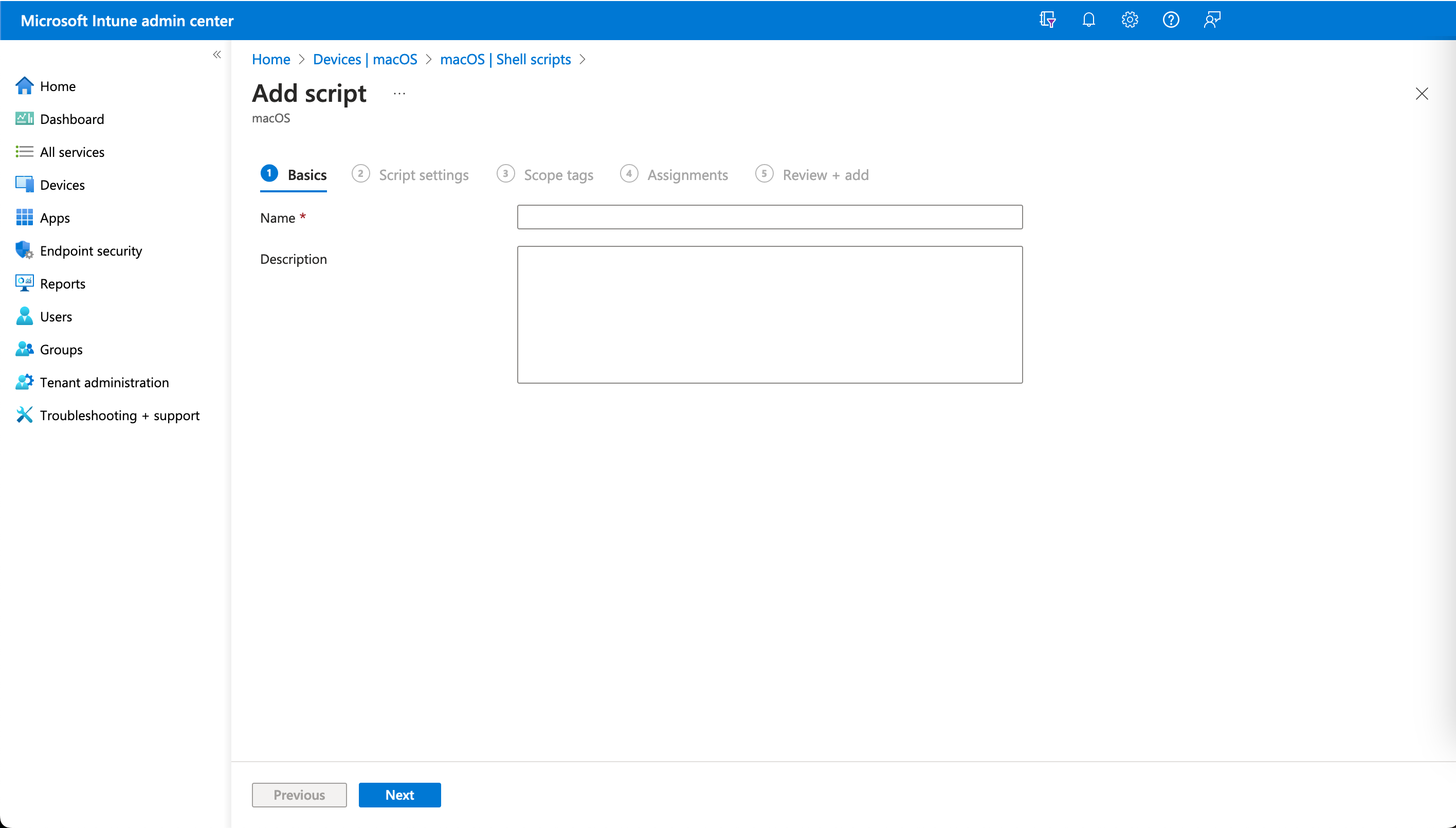Click the Next button
The height and width of the screenshot is (828, 1456).
tap(399, 795)
